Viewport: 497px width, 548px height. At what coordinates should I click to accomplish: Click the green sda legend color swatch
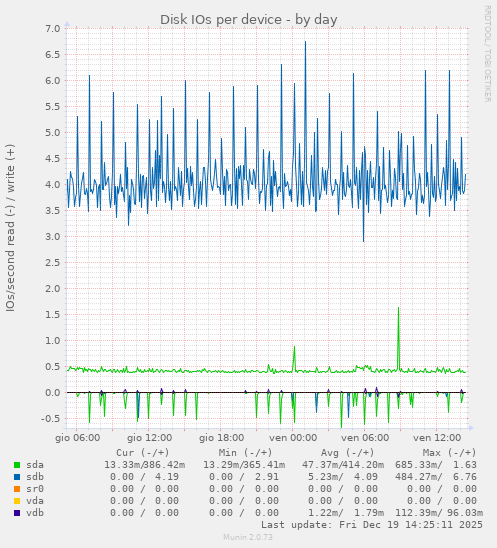coord(17,465)
